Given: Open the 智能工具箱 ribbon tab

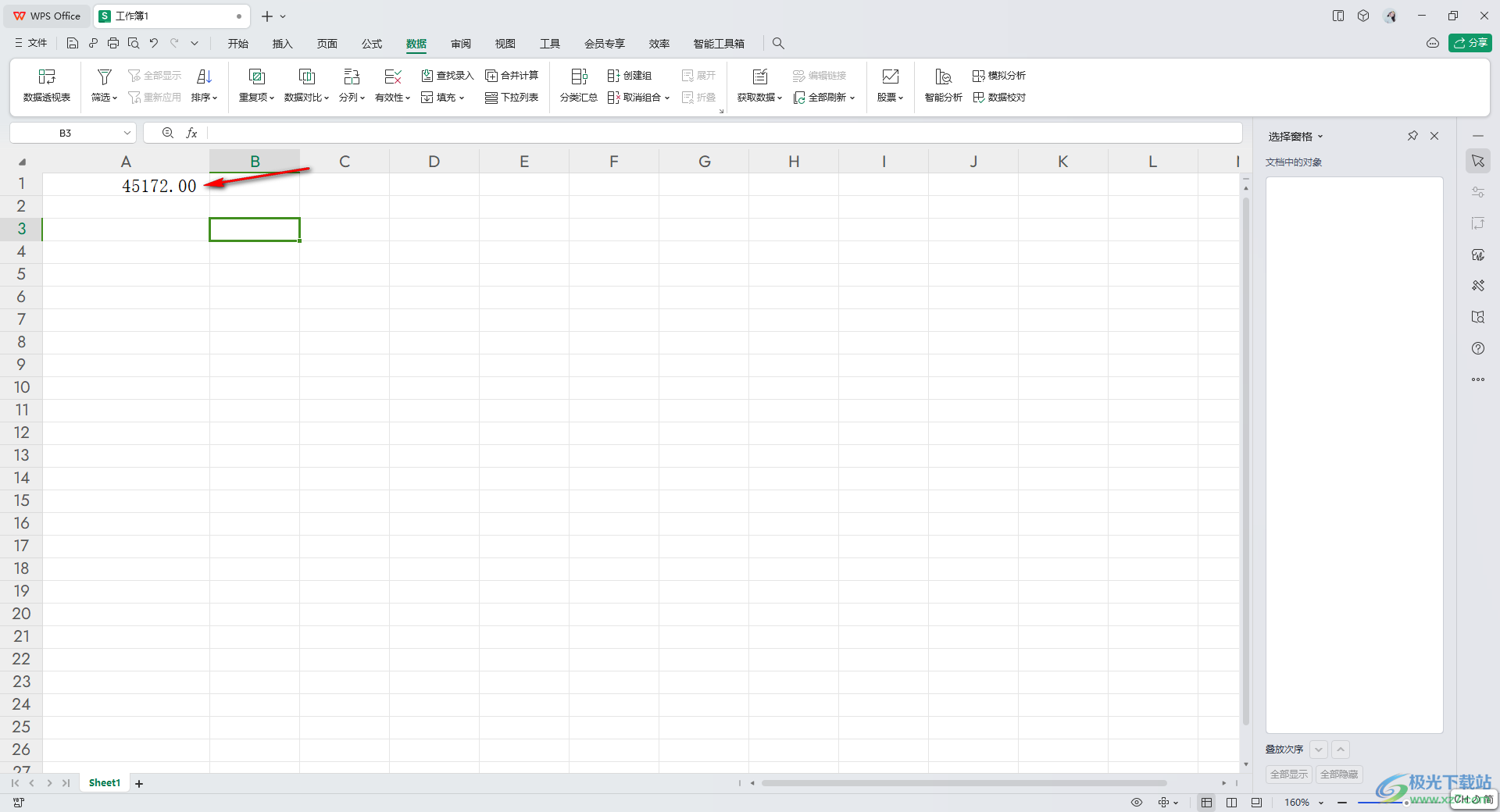Looking at the screenshot, I should pyautogui.click(x=719, y=44).
